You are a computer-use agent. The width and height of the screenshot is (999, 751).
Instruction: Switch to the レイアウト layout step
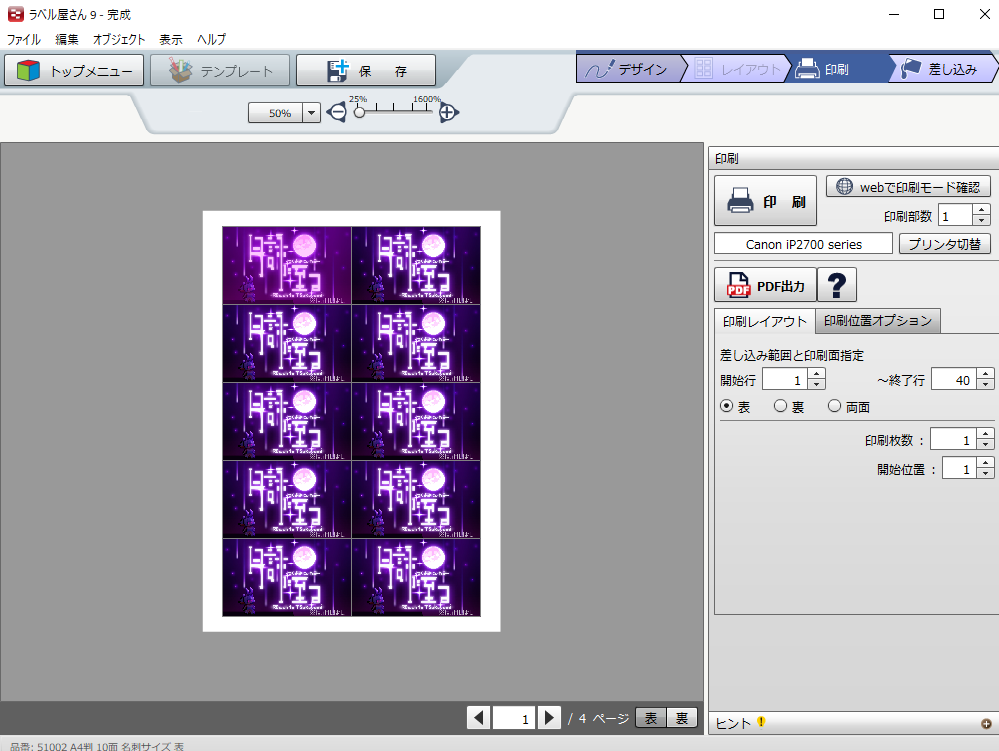[737, 69]
